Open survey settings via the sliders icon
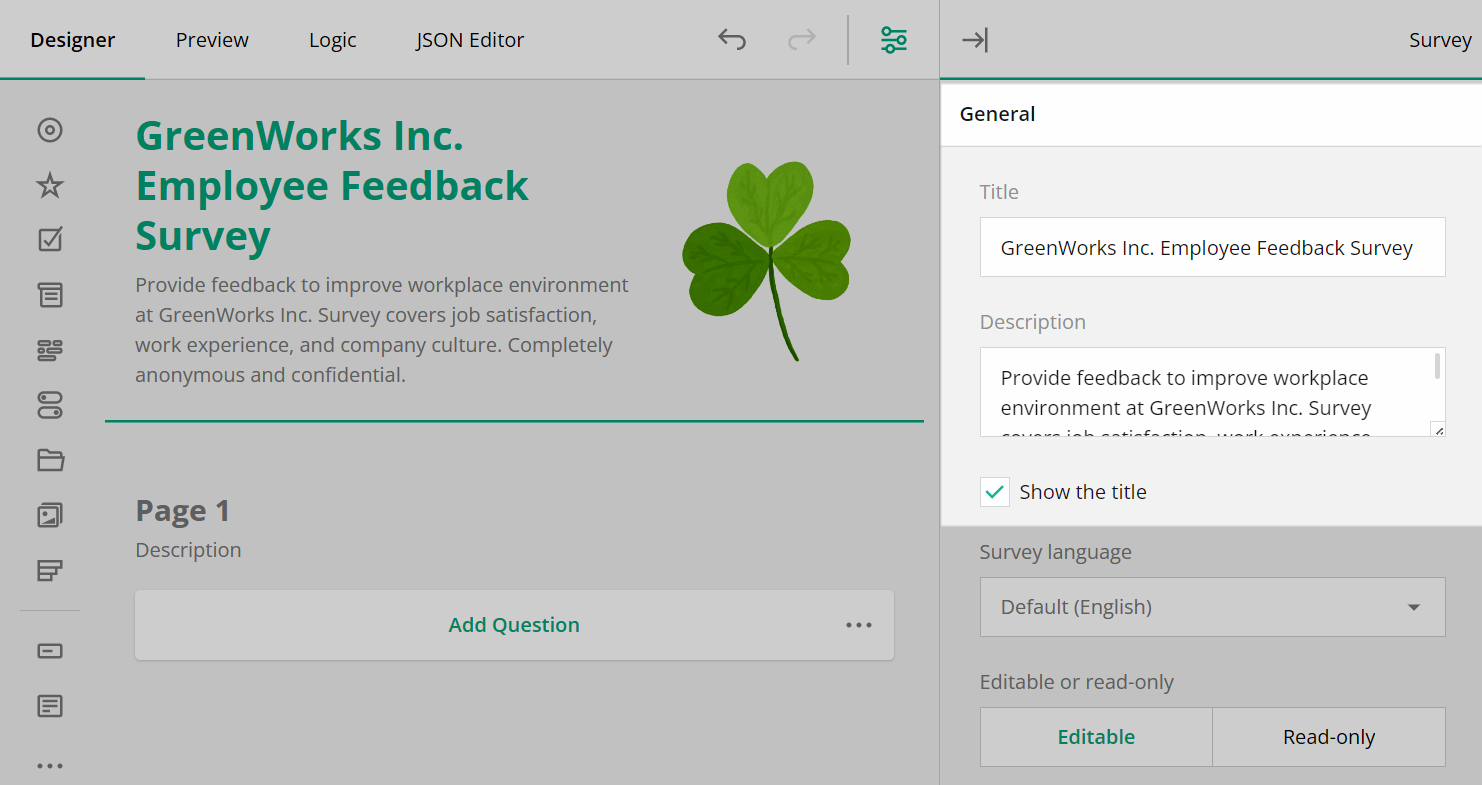This screenshot has height=785, width=1482. point(893,39)
